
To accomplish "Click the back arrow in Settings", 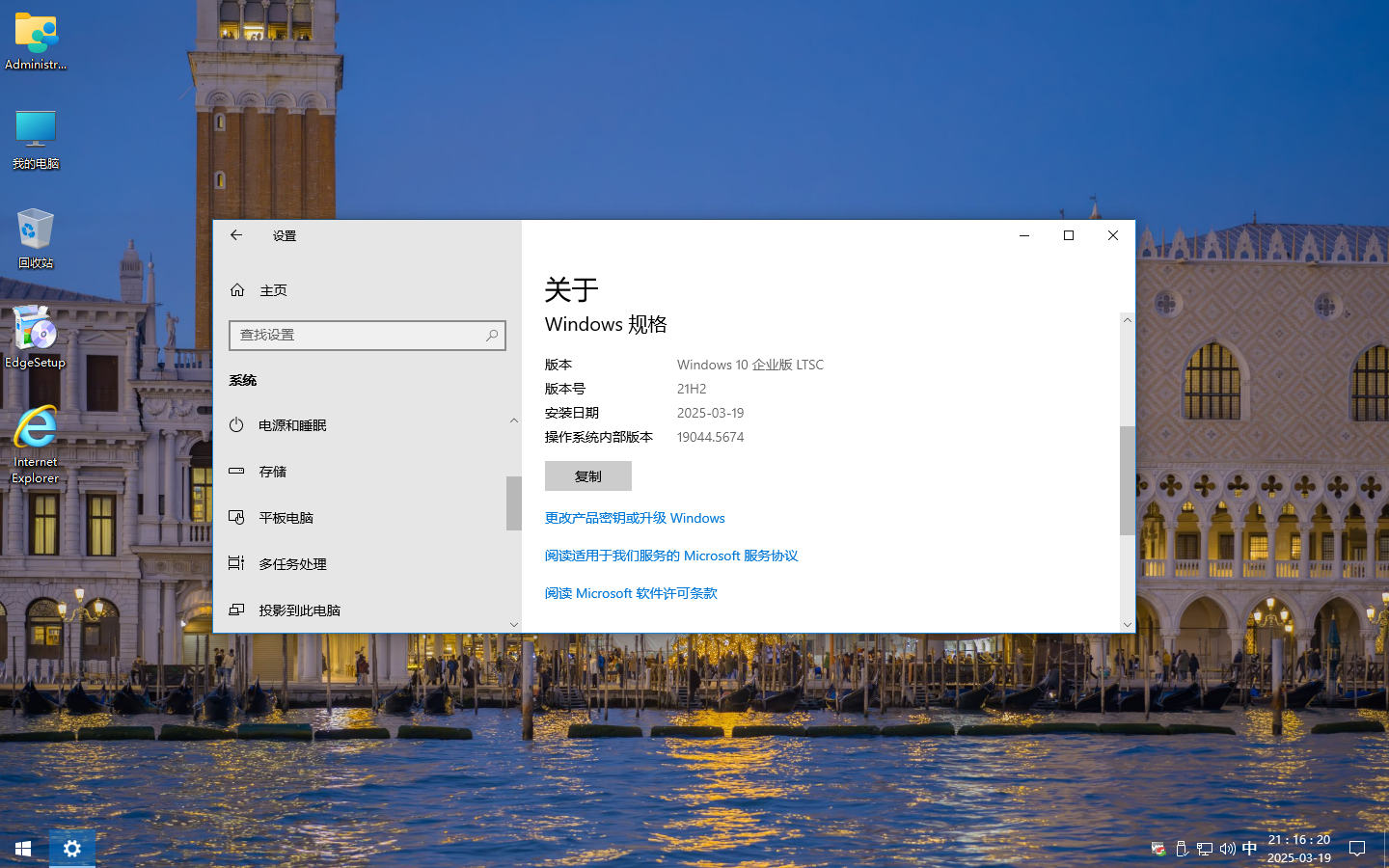I will (236, 235).
